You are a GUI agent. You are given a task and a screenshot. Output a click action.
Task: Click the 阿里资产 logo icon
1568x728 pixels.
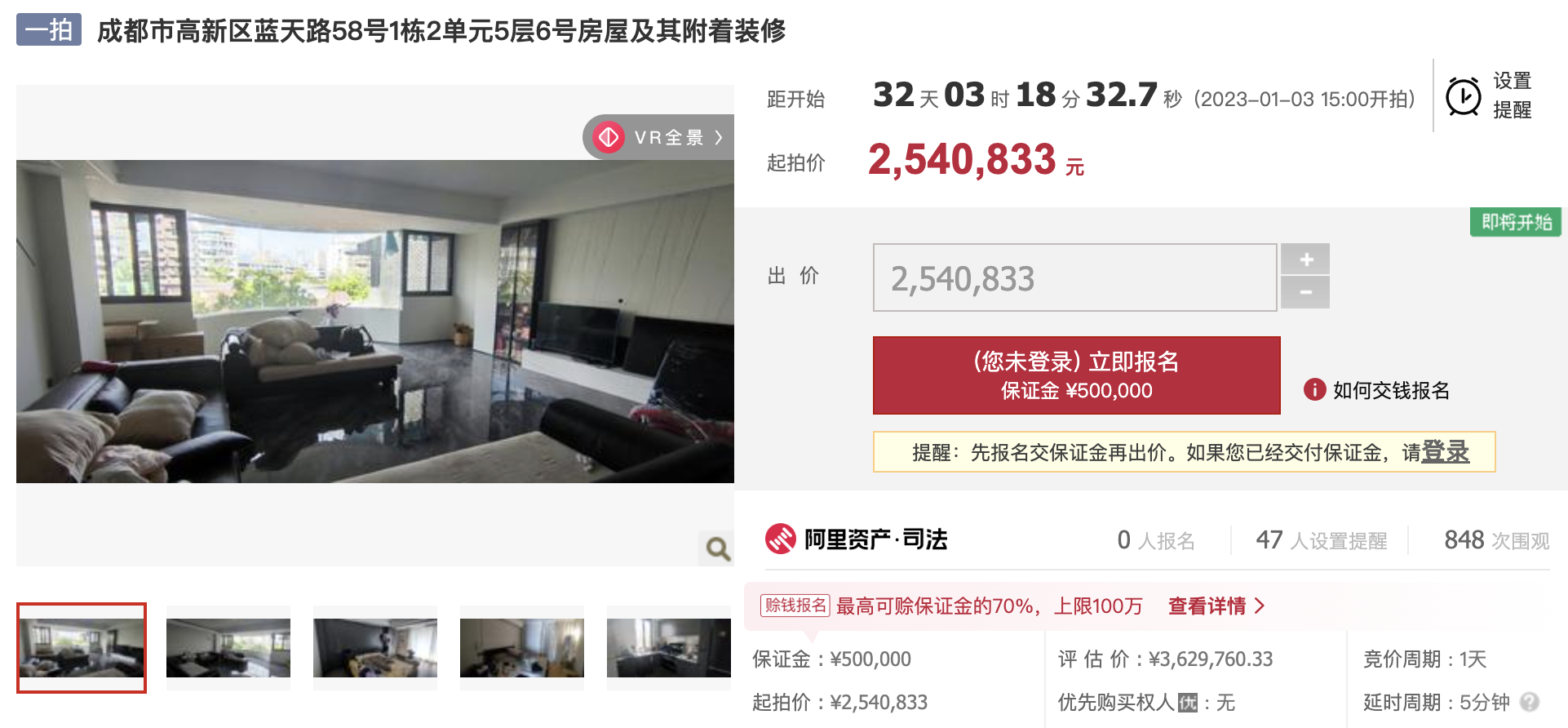click(x=780, y=539)
